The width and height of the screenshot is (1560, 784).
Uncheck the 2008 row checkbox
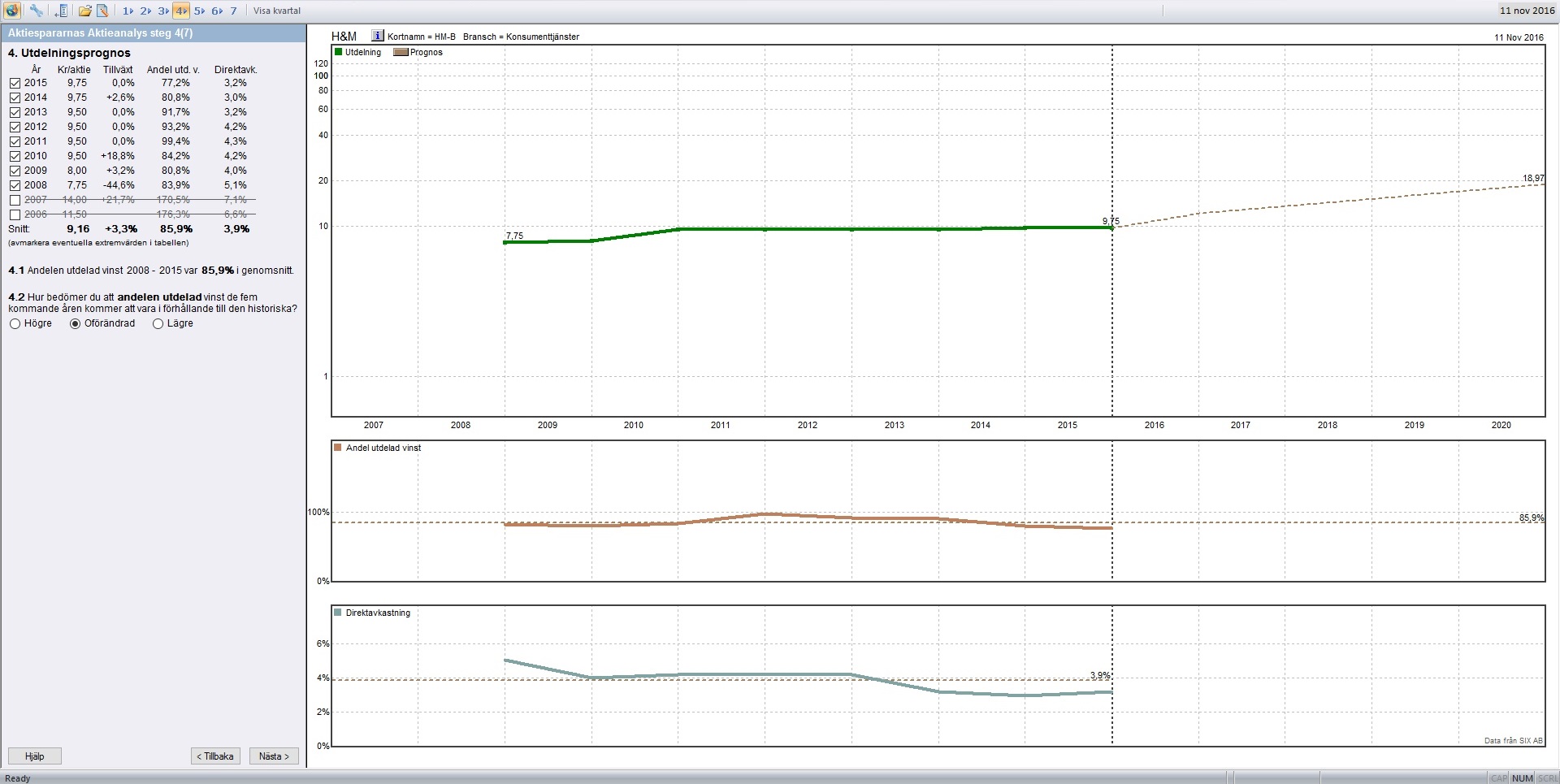coord(15,185)
